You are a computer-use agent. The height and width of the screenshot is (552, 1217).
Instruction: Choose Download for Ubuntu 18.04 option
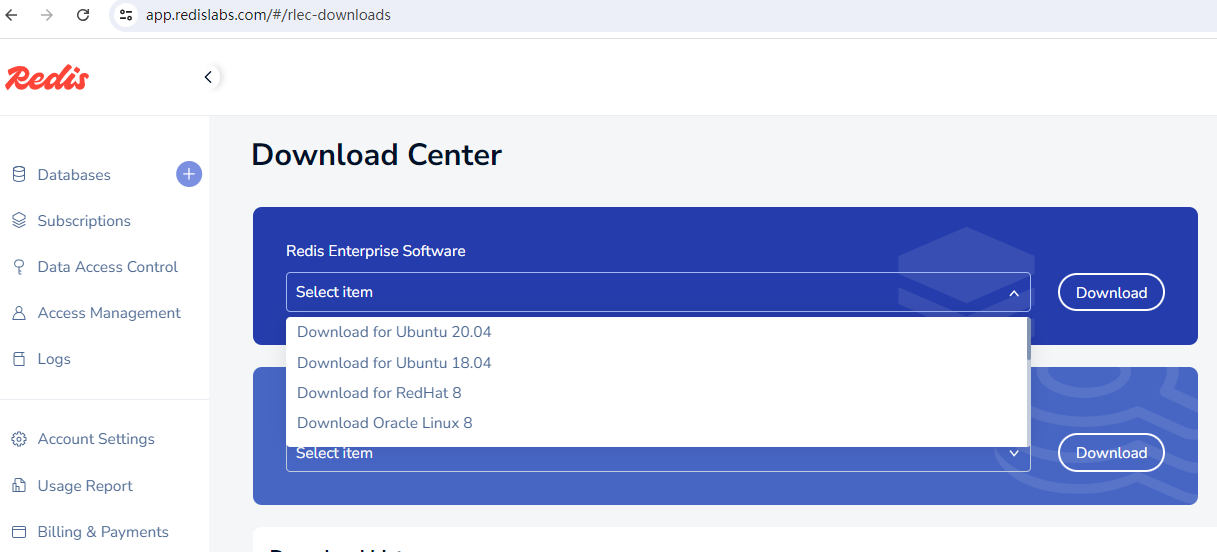coord(394,363)
